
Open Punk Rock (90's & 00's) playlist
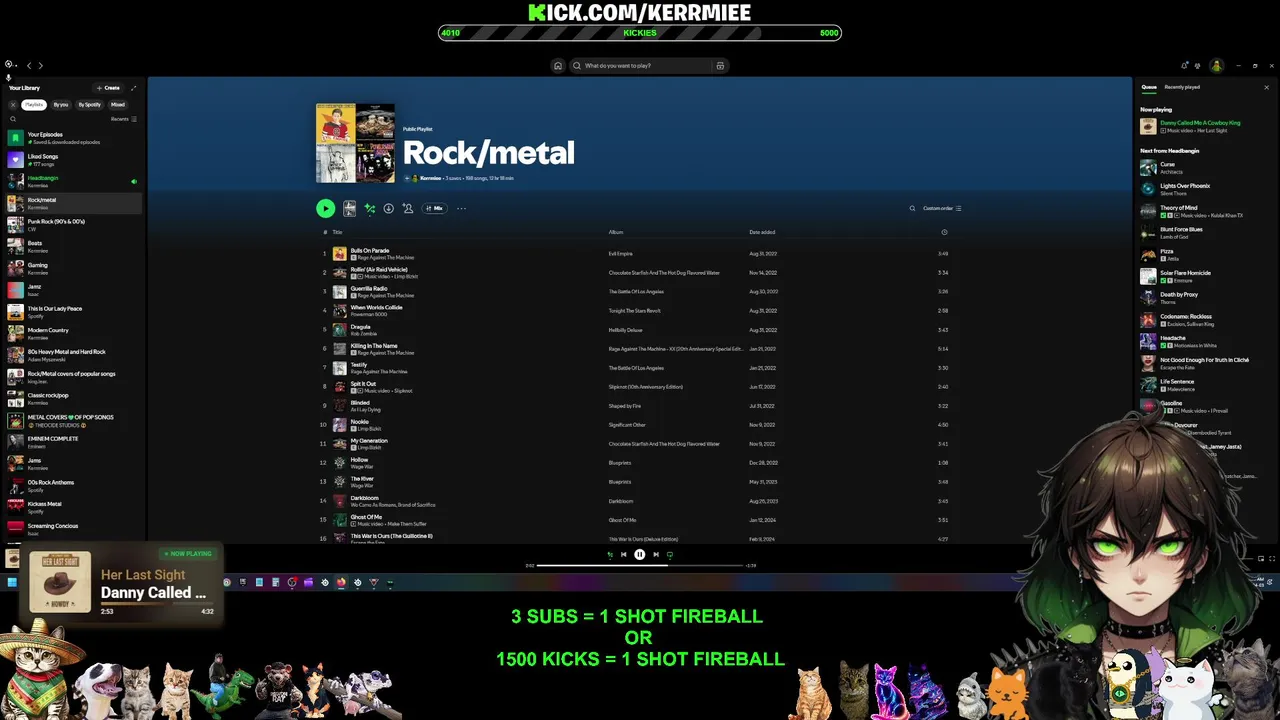click(72, 225)
